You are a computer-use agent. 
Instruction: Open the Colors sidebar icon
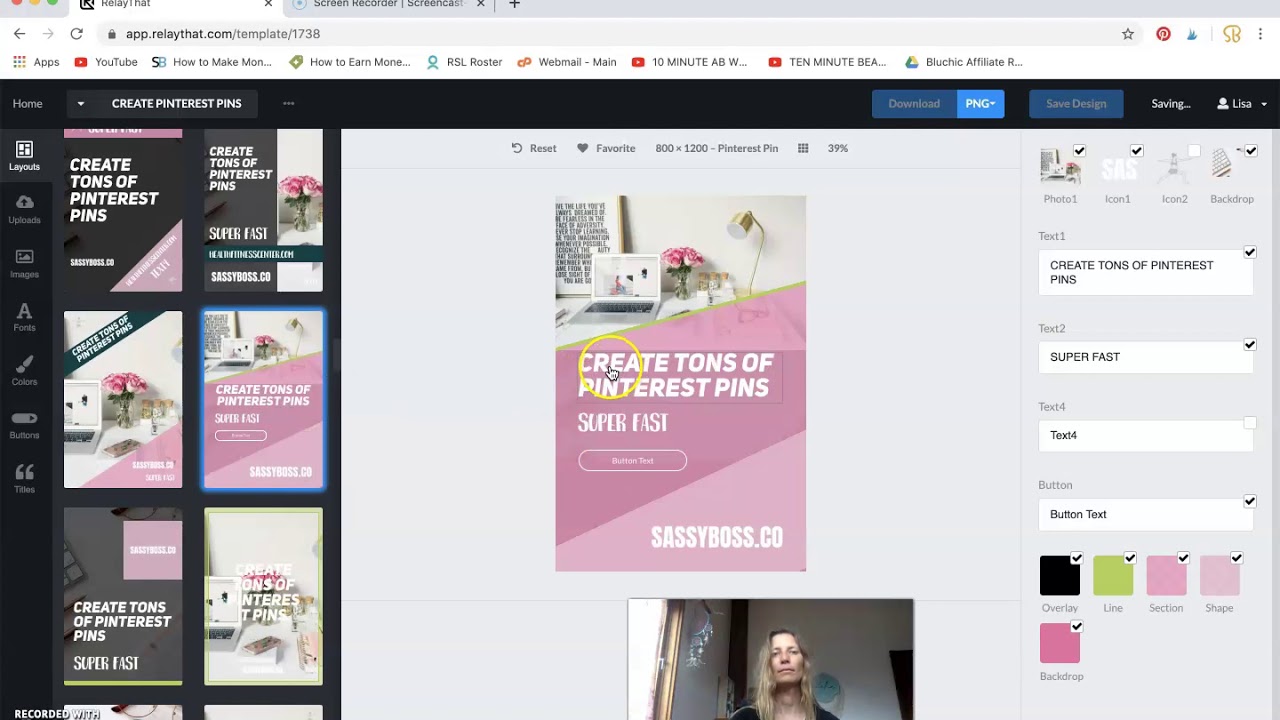click(x=24, y=371)
